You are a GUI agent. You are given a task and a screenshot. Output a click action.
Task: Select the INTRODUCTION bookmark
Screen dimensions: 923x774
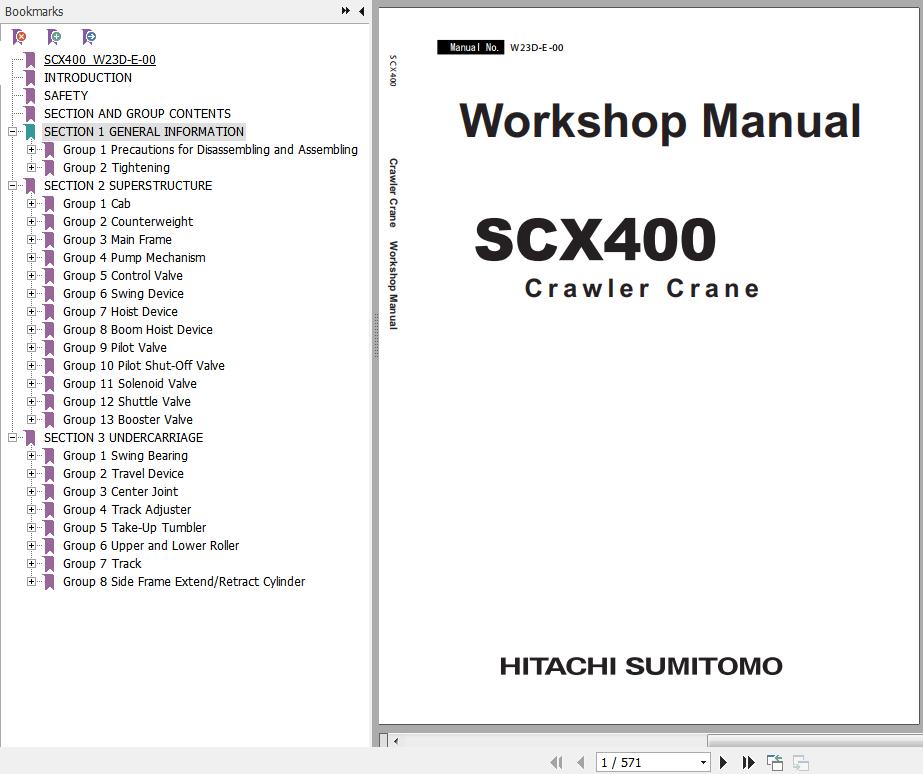click(87, 77)
